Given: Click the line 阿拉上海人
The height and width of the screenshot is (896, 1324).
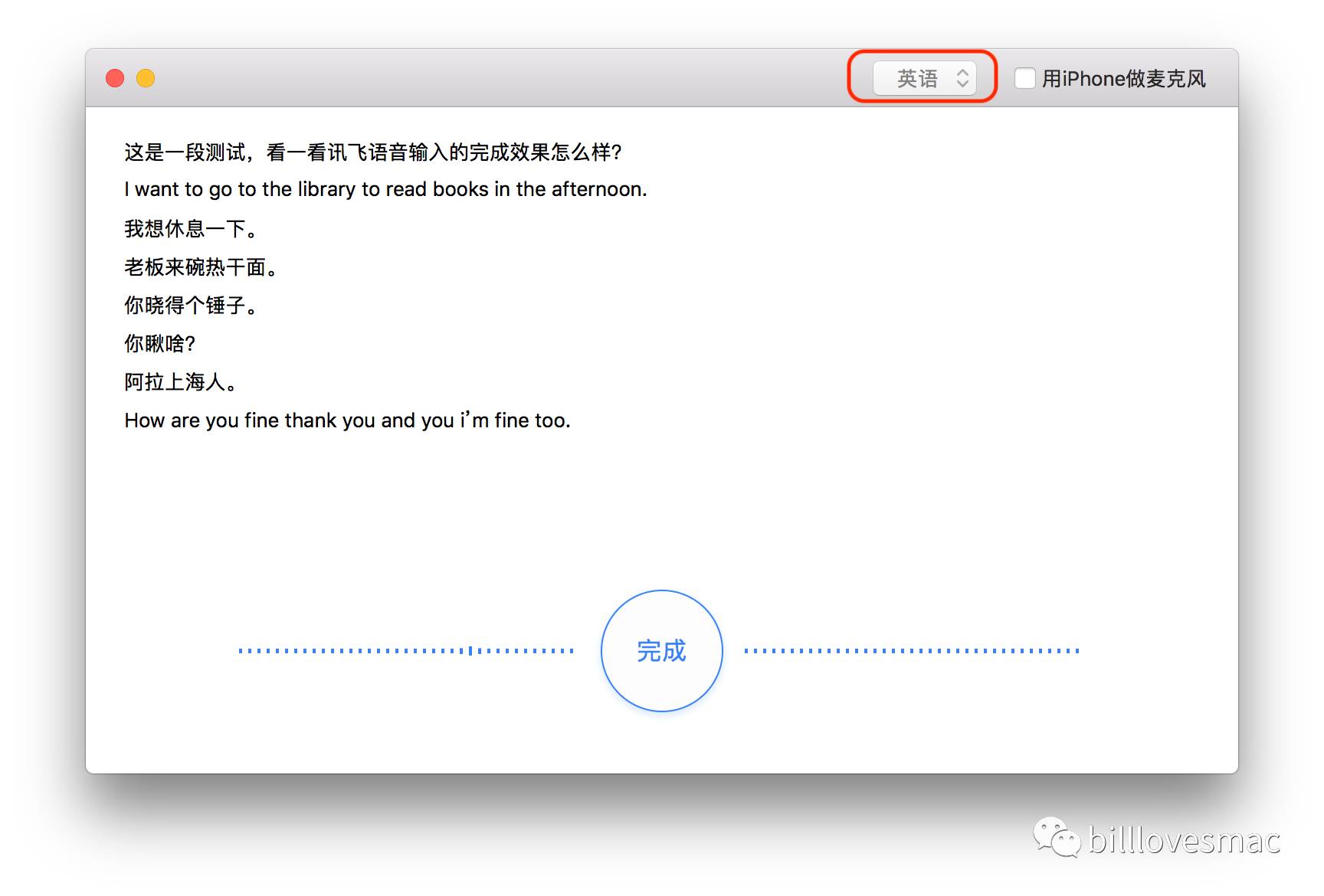Looking at the screenshot, I should point(181,382).
